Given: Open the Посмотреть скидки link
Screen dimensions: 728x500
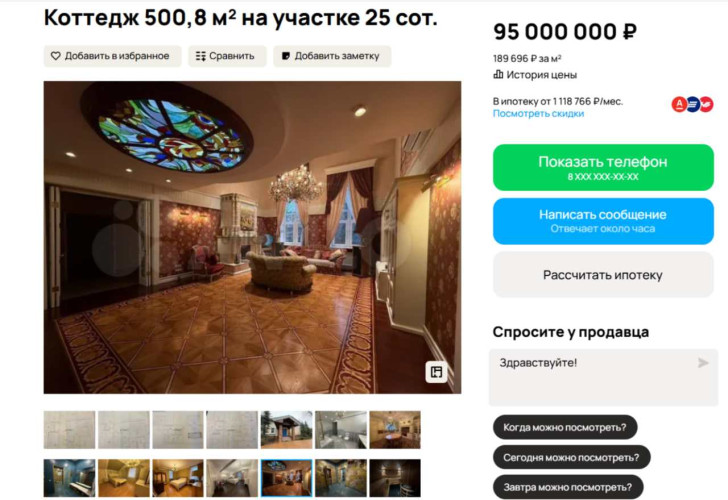Looking at the screenshot, I should 539,114.
